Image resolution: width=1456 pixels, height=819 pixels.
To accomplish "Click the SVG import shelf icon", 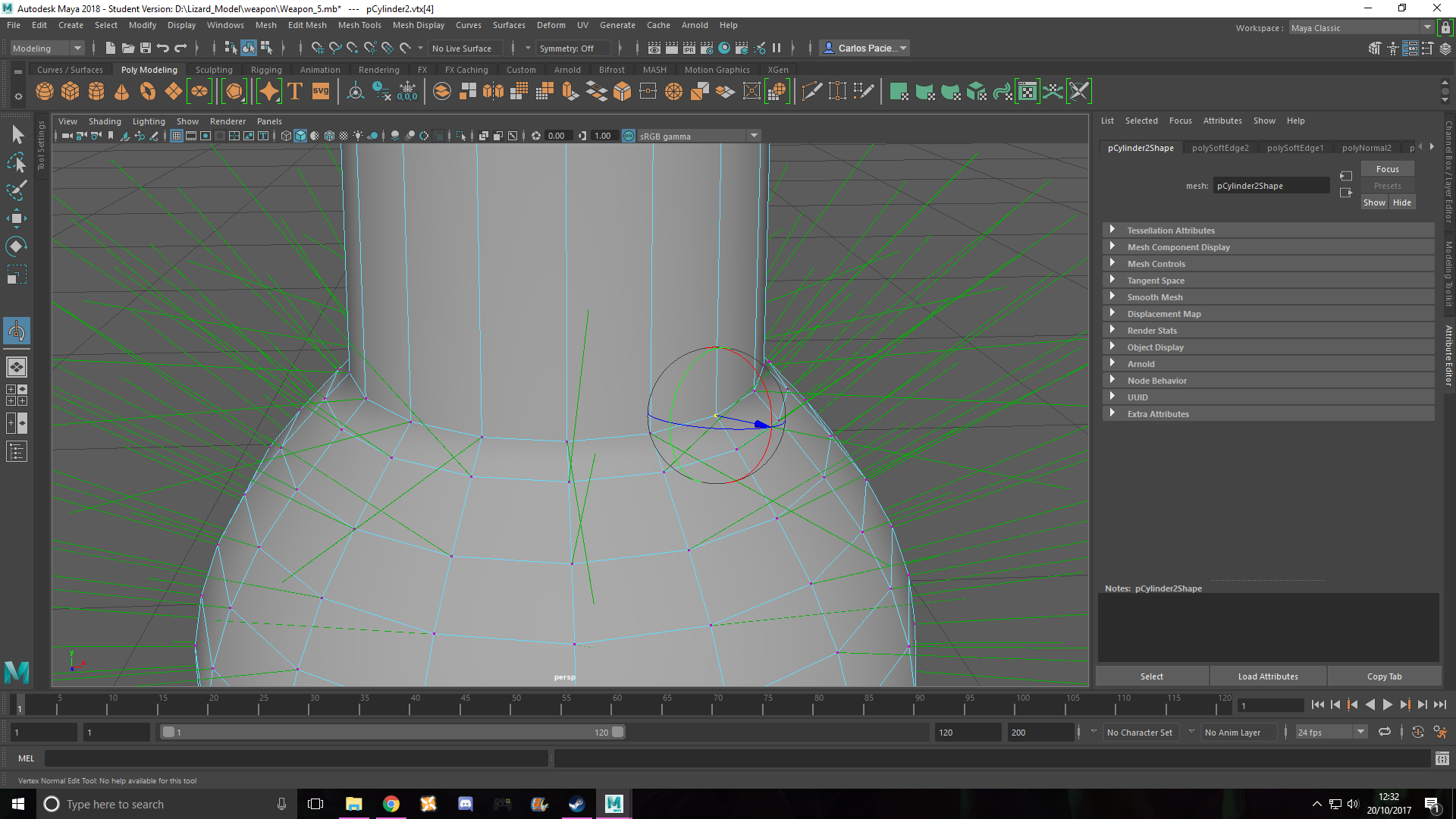I will (x=321, y=92).
